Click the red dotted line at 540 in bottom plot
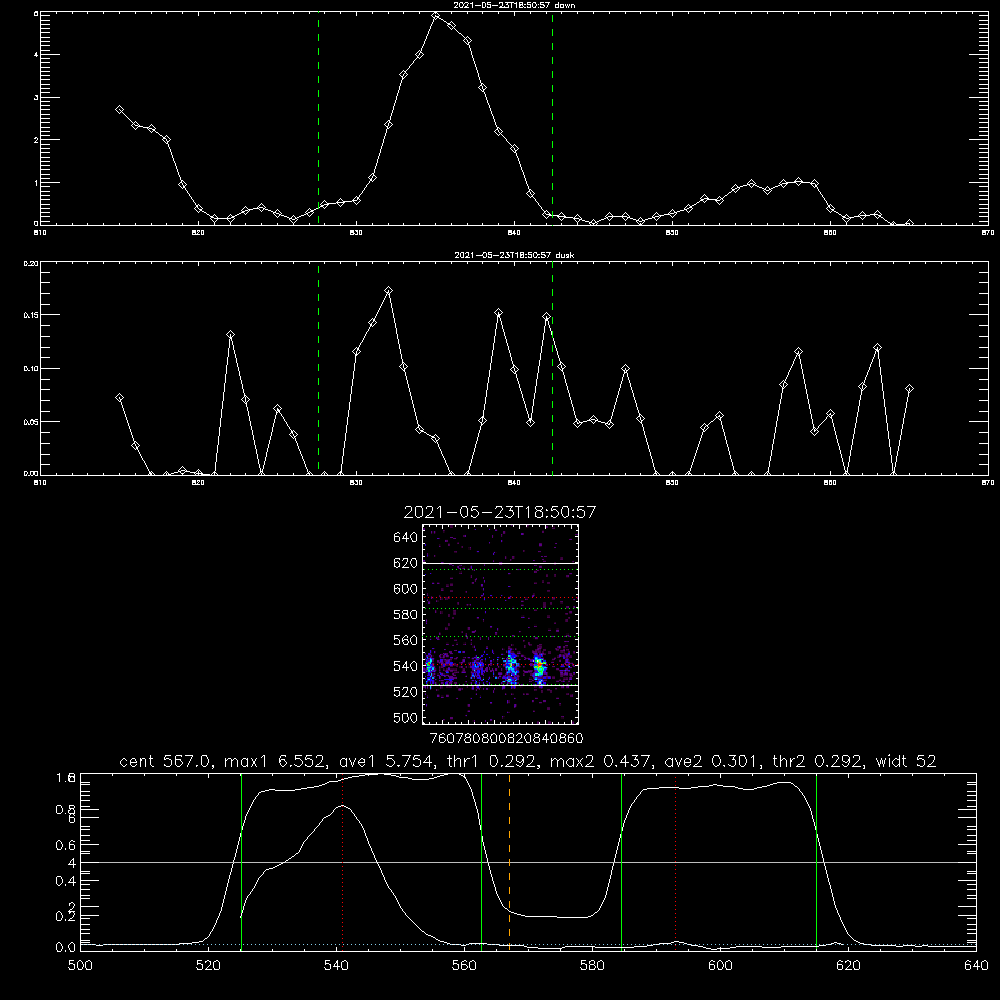 pos(342,861)
